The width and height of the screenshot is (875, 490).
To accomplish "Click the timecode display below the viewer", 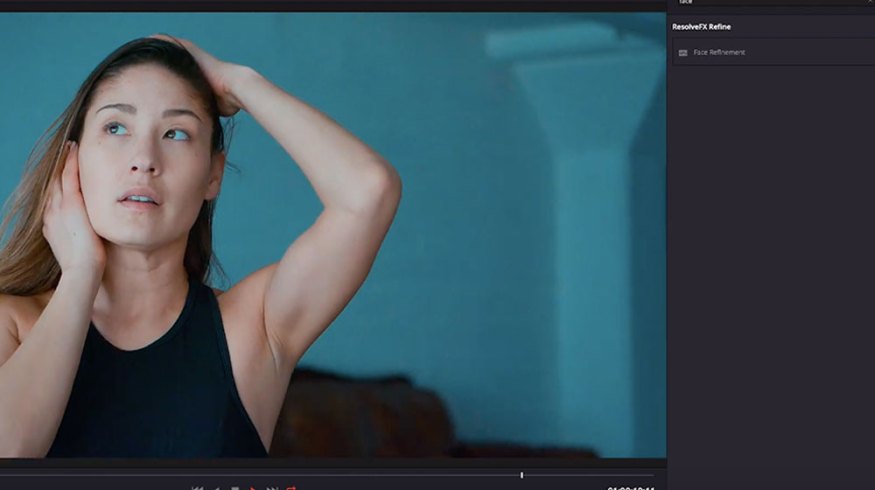I will (630, 488).
